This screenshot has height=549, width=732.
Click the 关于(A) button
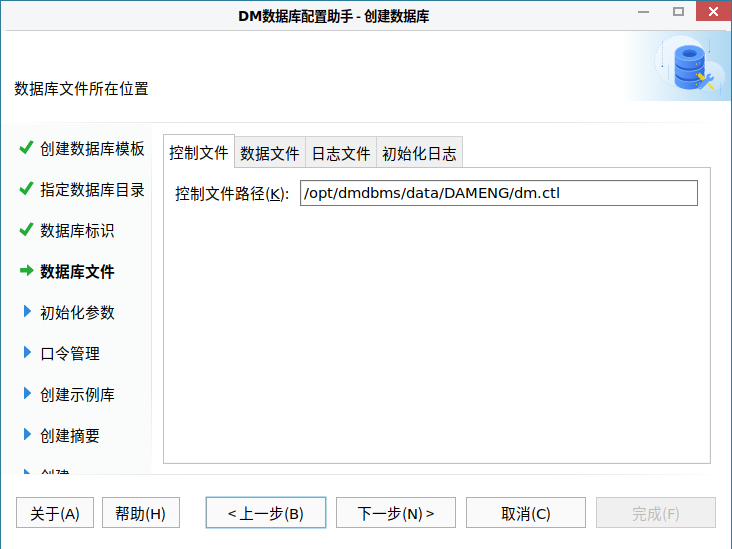(55, 513)
